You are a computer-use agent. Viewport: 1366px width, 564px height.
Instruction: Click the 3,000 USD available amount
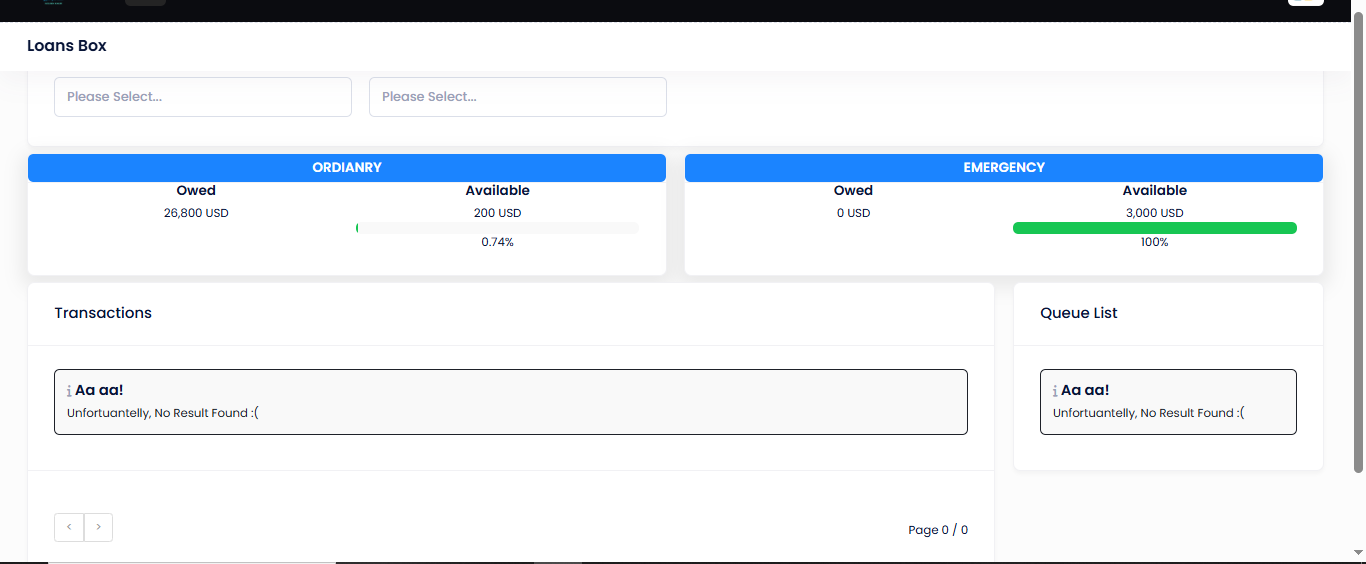coord(1155,213)
